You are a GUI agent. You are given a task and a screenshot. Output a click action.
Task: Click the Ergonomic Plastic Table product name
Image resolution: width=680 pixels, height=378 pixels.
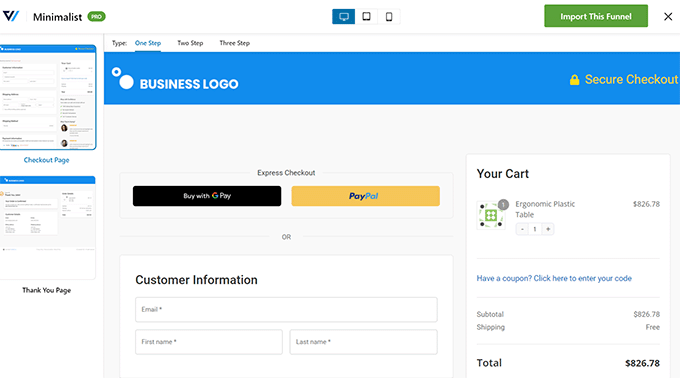[545, 209]
